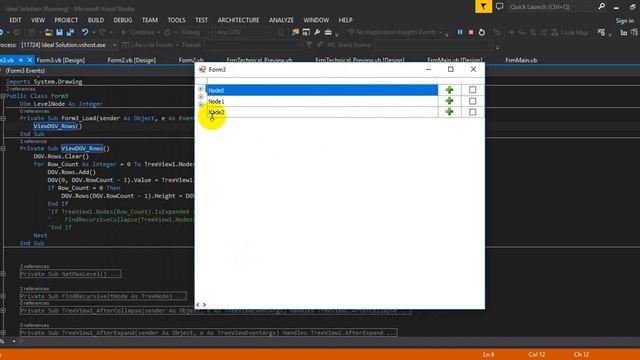Screen dimensions: 640x360
Task: Undo the last edit in the toolbar
Action: pyautogui.click(x=84, y=32)
